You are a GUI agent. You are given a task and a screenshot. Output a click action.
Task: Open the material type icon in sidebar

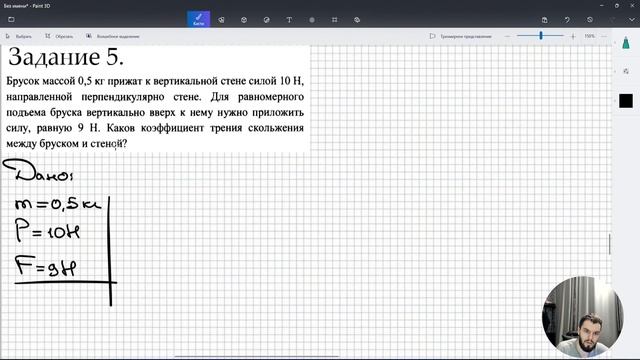click(626, 71)
